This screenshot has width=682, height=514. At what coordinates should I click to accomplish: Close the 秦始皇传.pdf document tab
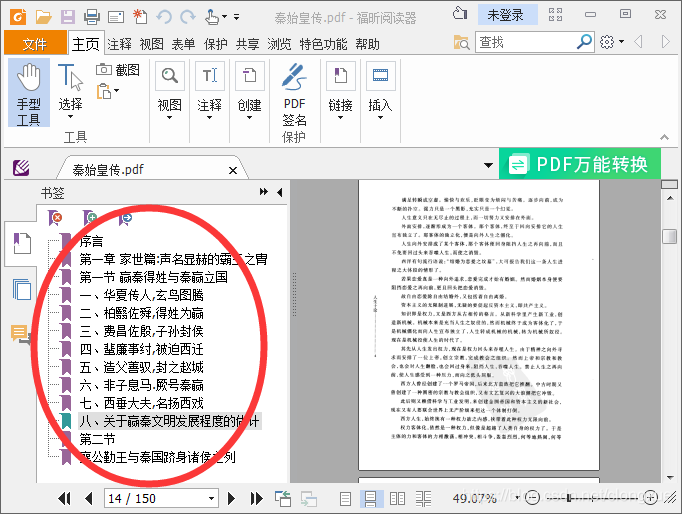233,170
